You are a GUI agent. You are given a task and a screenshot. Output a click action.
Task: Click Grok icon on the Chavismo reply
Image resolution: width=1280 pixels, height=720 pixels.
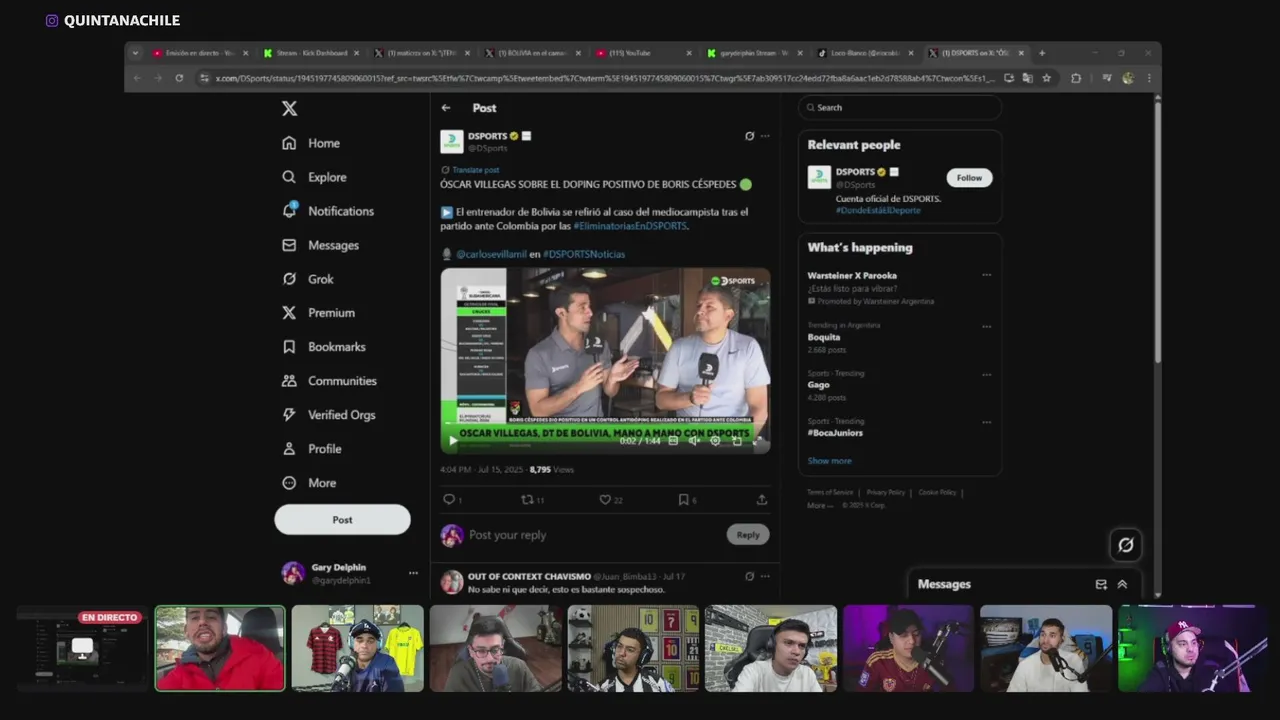(749, 576)
